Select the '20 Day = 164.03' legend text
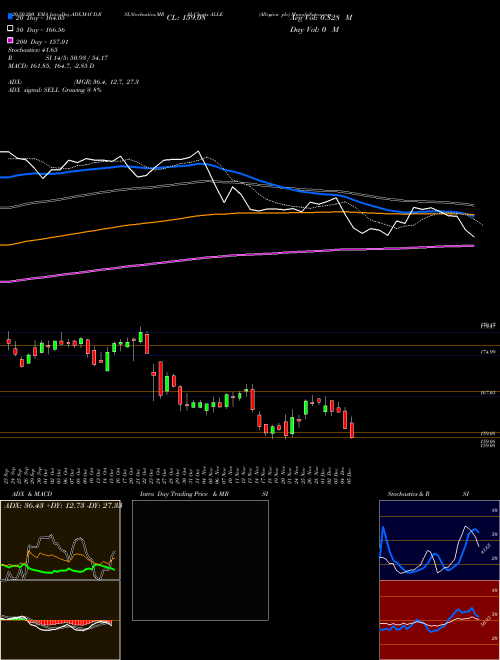 40,18
